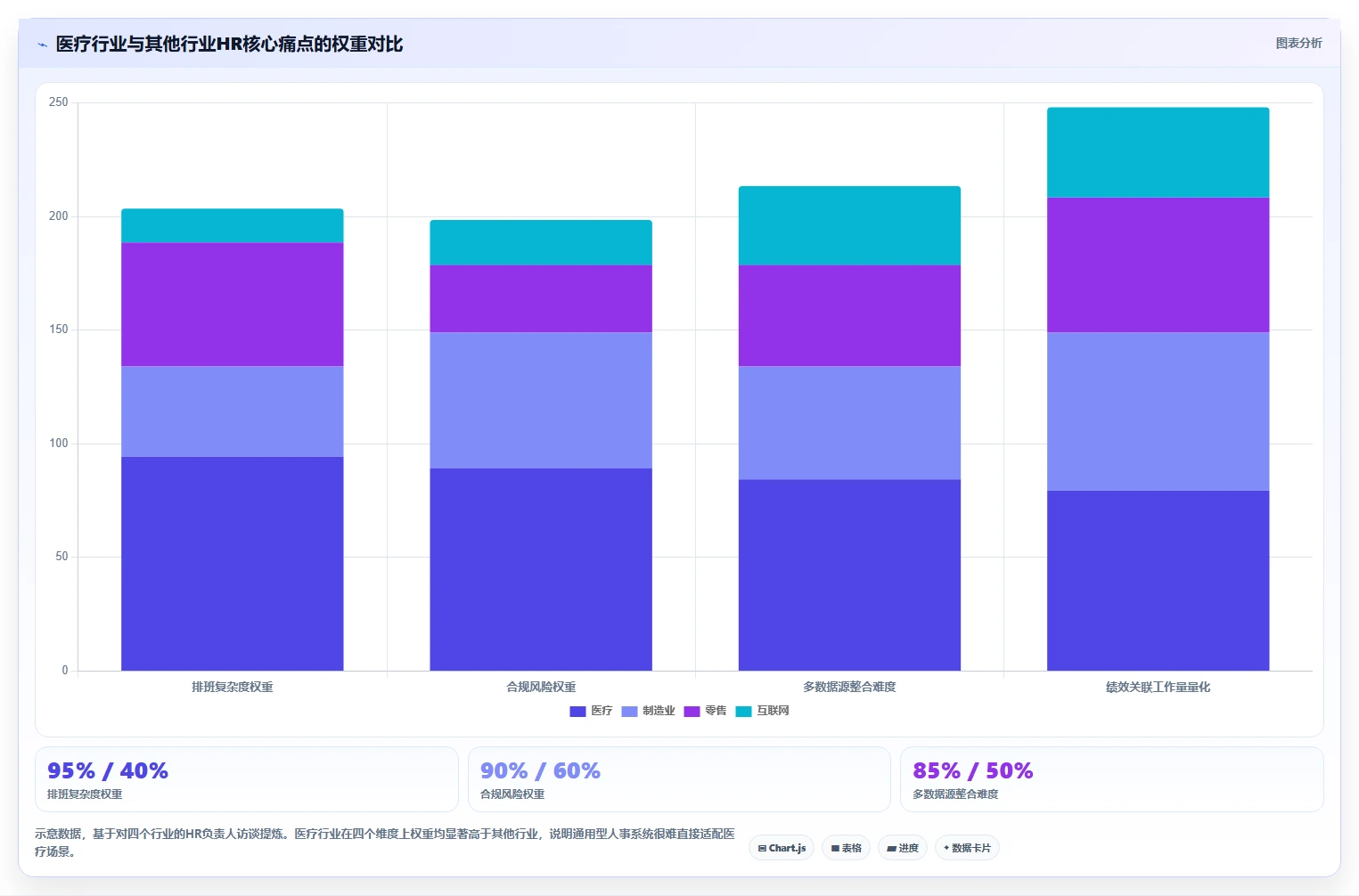Select the 进度 tag
The height and width of the screenshot is (896, 1359).
click(903, 848)
